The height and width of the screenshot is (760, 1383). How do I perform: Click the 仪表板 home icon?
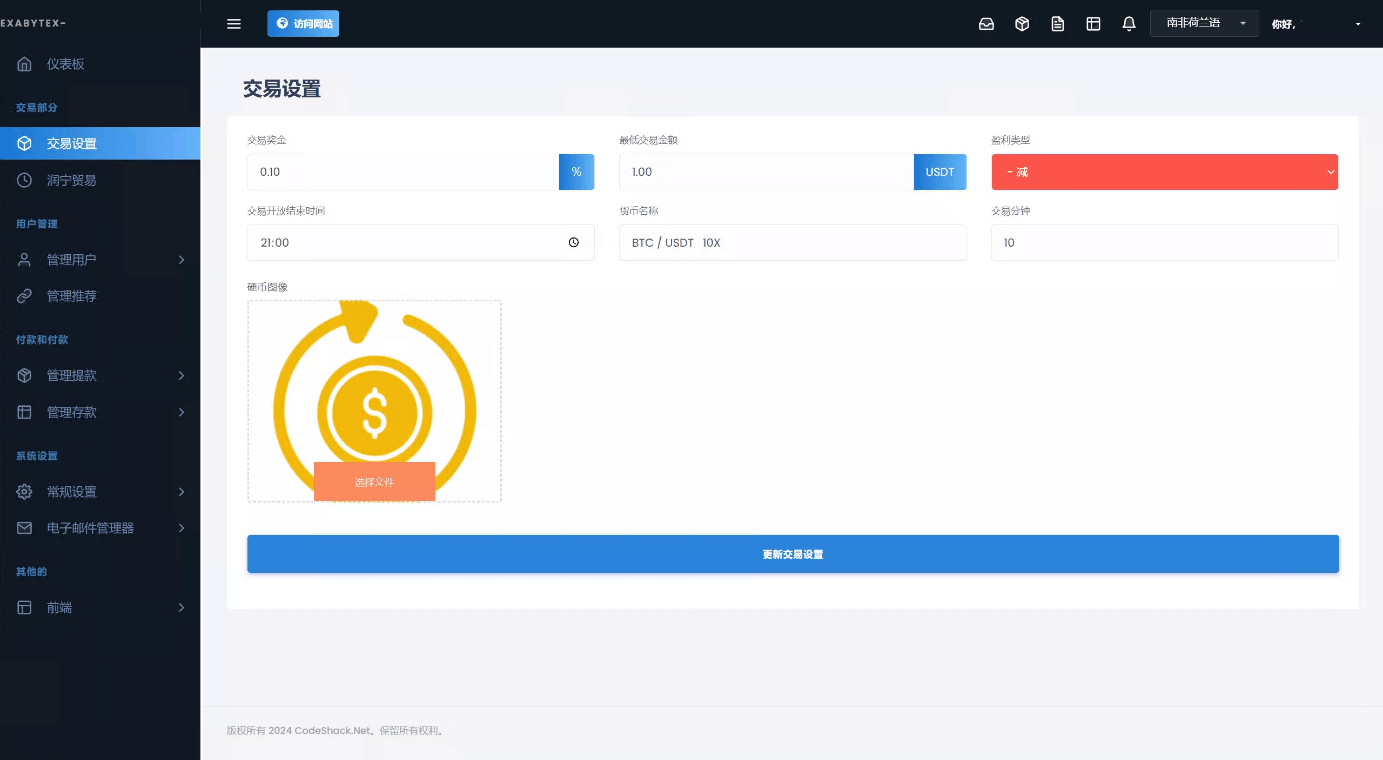tap(25, 64)
